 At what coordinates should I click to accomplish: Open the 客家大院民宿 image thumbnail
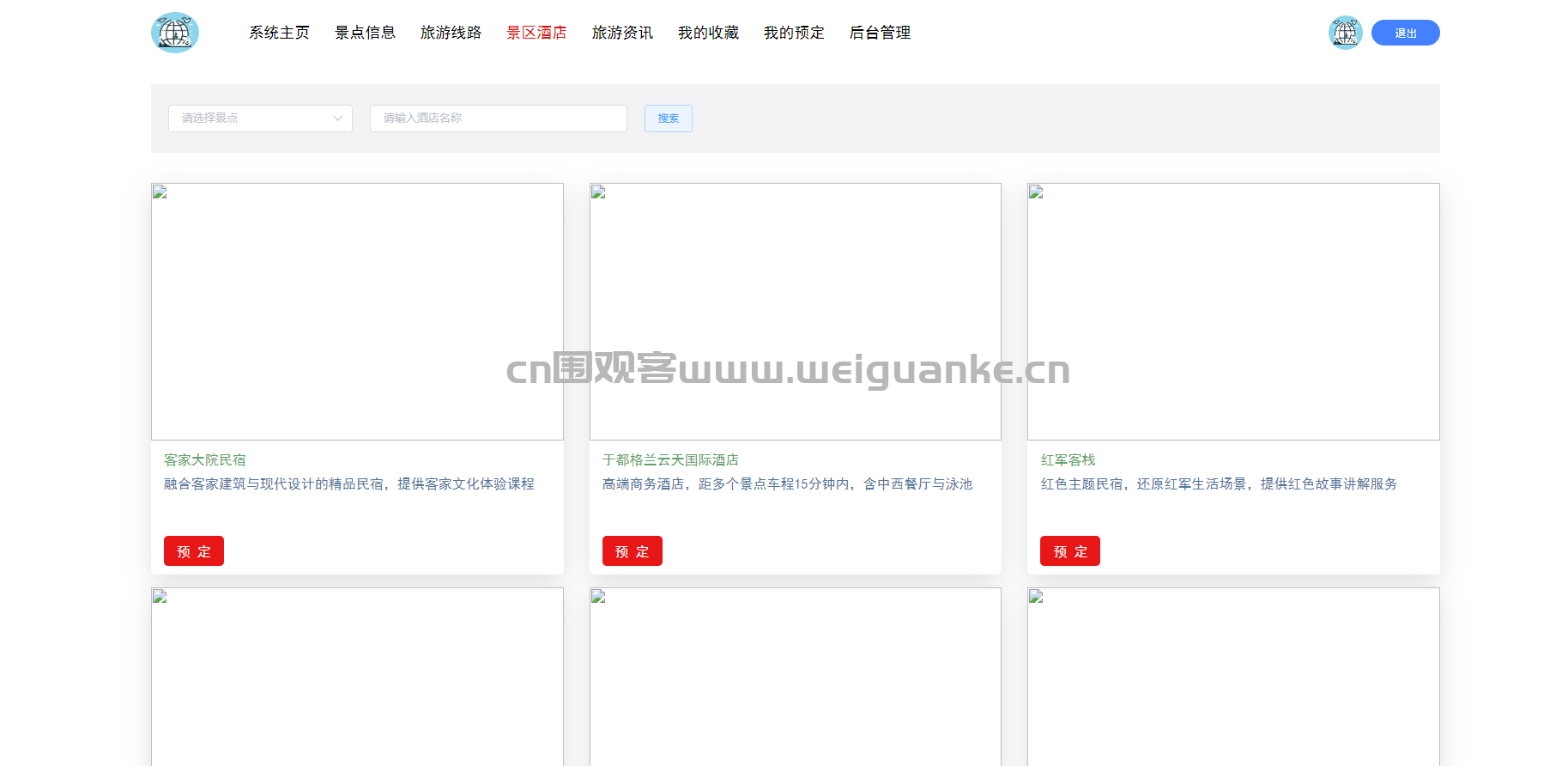pos(357,312)
